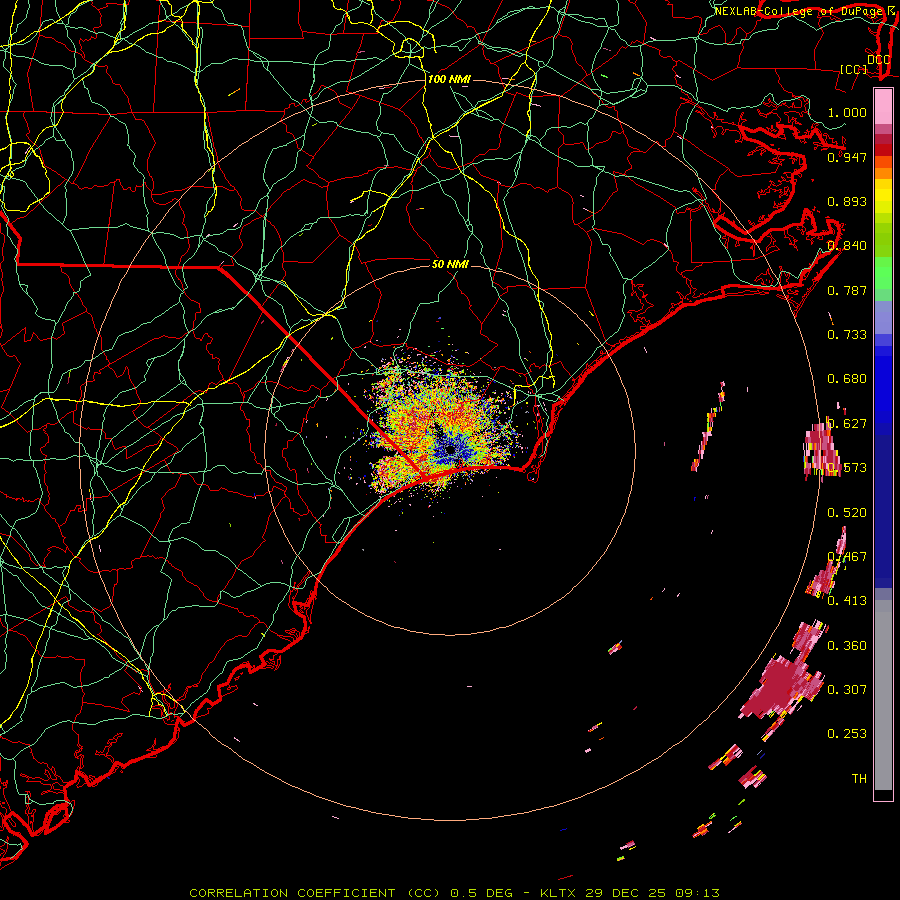
Task: Click the 0.360 color scale value
Action: pos(847,646)
